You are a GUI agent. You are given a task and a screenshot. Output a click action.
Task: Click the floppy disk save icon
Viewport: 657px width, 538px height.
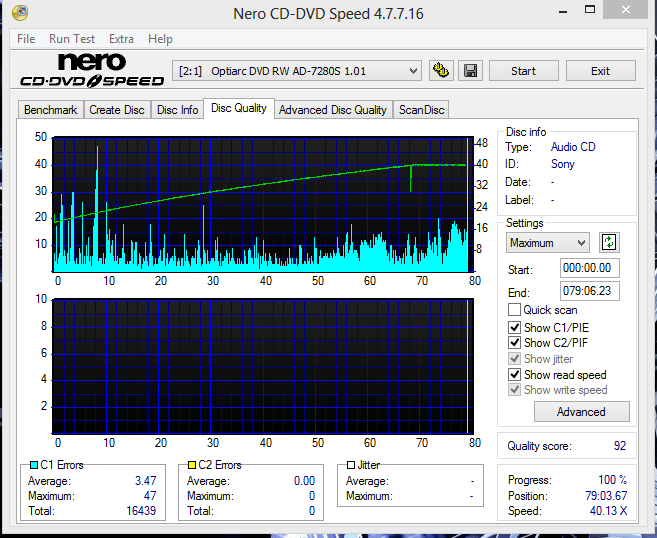pyautogui.click(x=470, y=70)
